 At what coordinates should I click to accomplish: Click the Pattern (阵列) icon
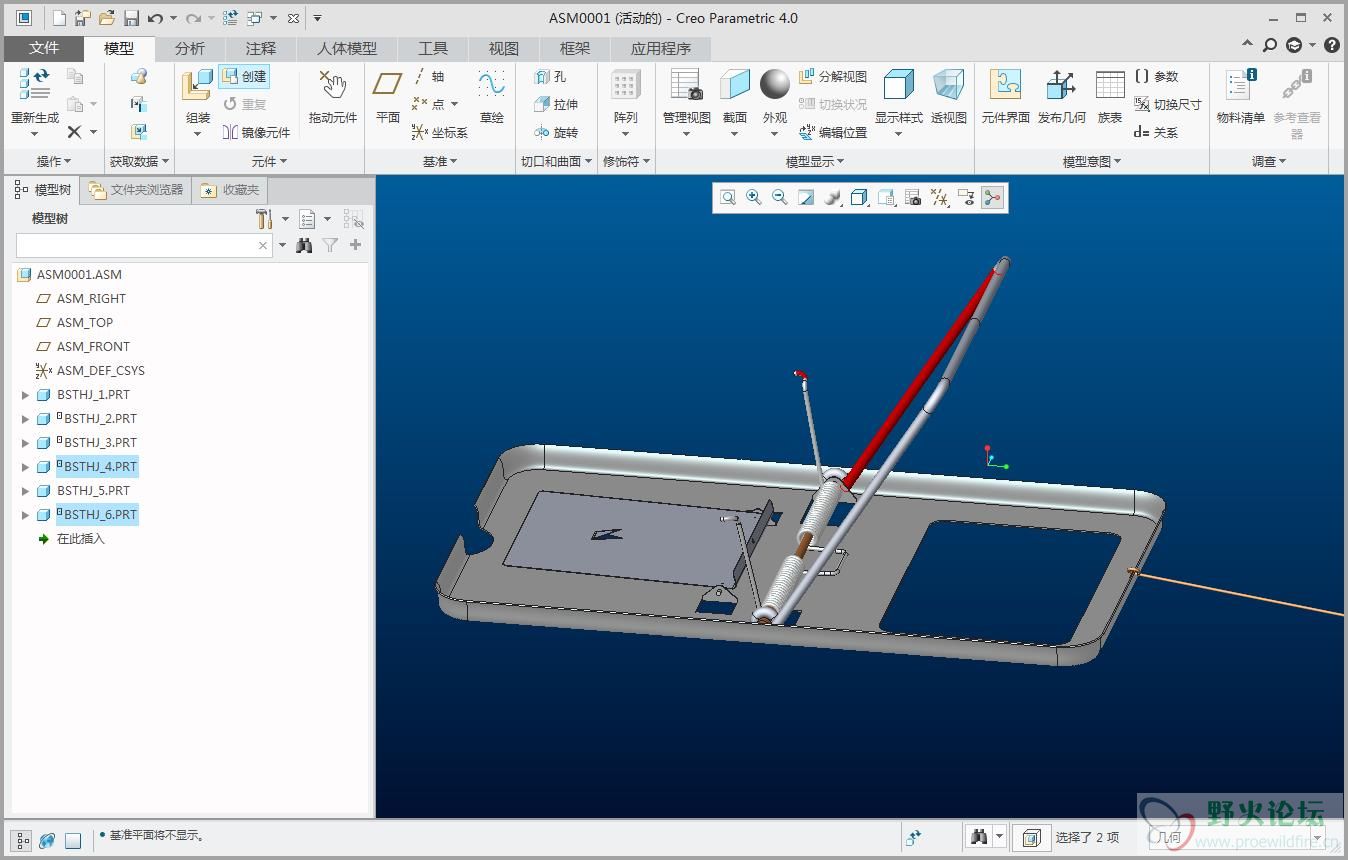tap(626, 85)
